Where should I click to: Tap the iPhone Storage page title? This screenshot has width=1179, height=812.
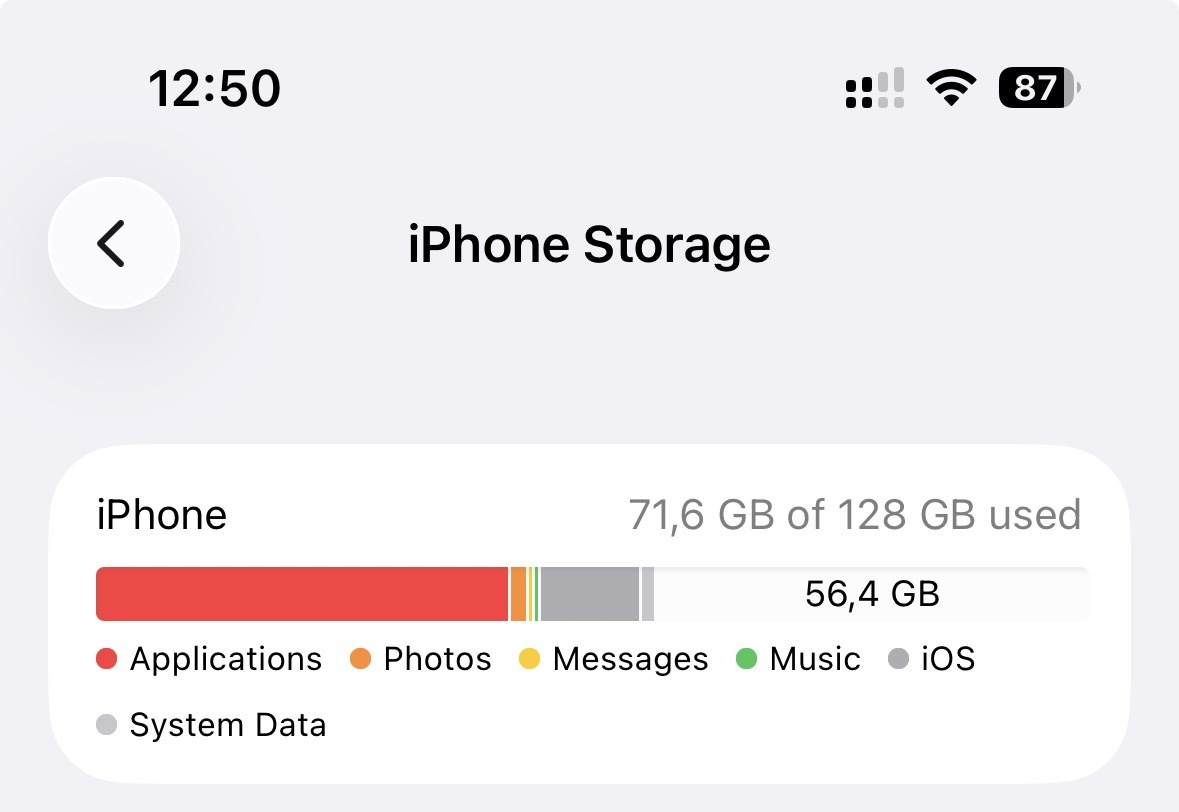[x=589, y=244]
